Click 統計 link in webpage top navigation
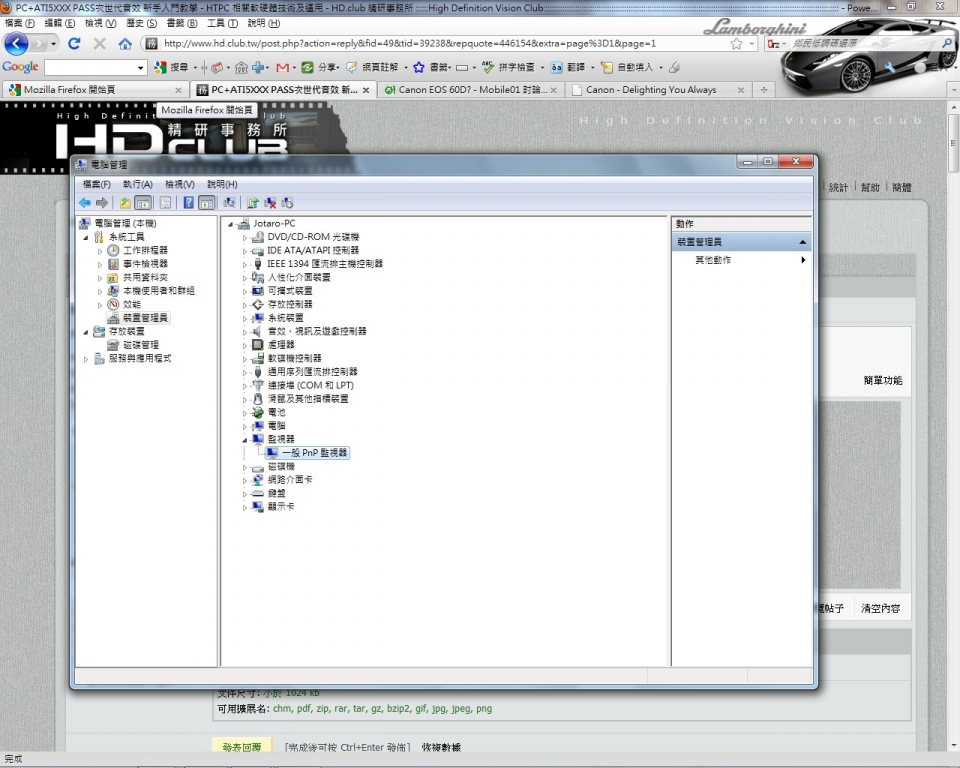This screenshot has height=768, width=960. [838, 187]
